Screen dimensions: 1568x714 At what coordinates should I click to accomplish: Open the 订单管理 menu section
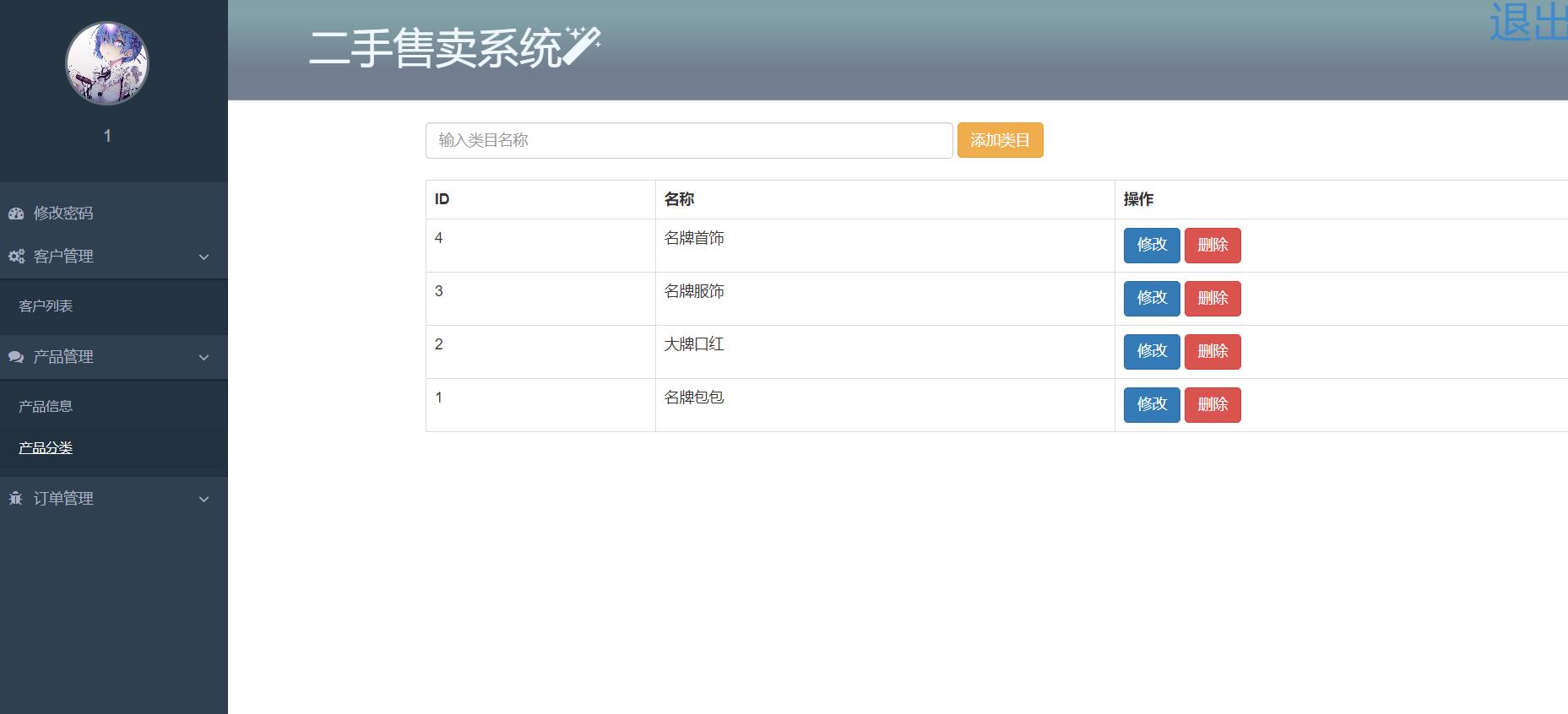[114, 499]
